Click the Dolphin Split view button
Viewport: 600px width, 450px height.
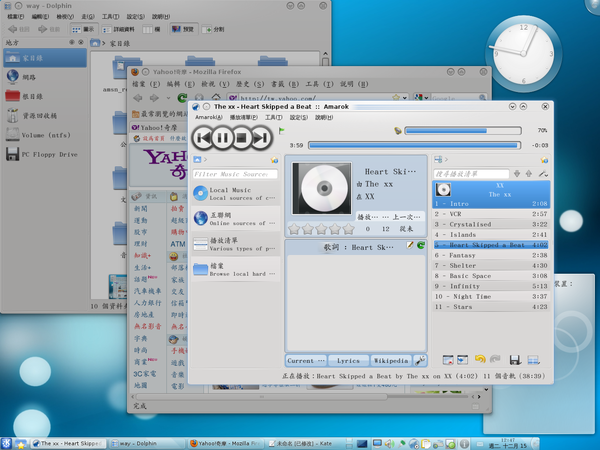pyautogui.click(x=214, y=29)
